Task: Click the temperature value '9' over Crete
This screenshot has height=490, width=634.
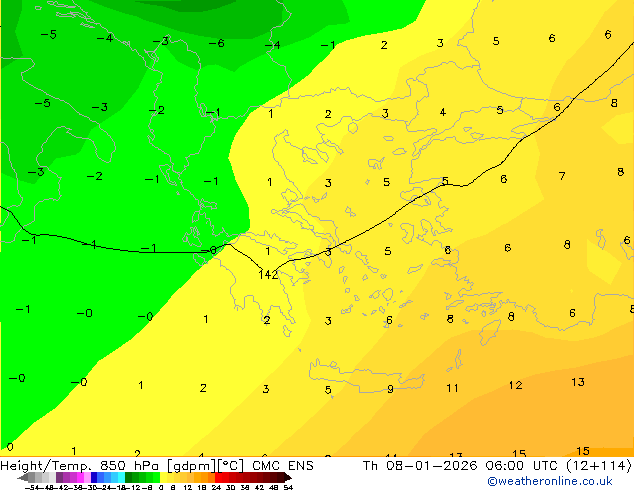Action: click(390, 389)
